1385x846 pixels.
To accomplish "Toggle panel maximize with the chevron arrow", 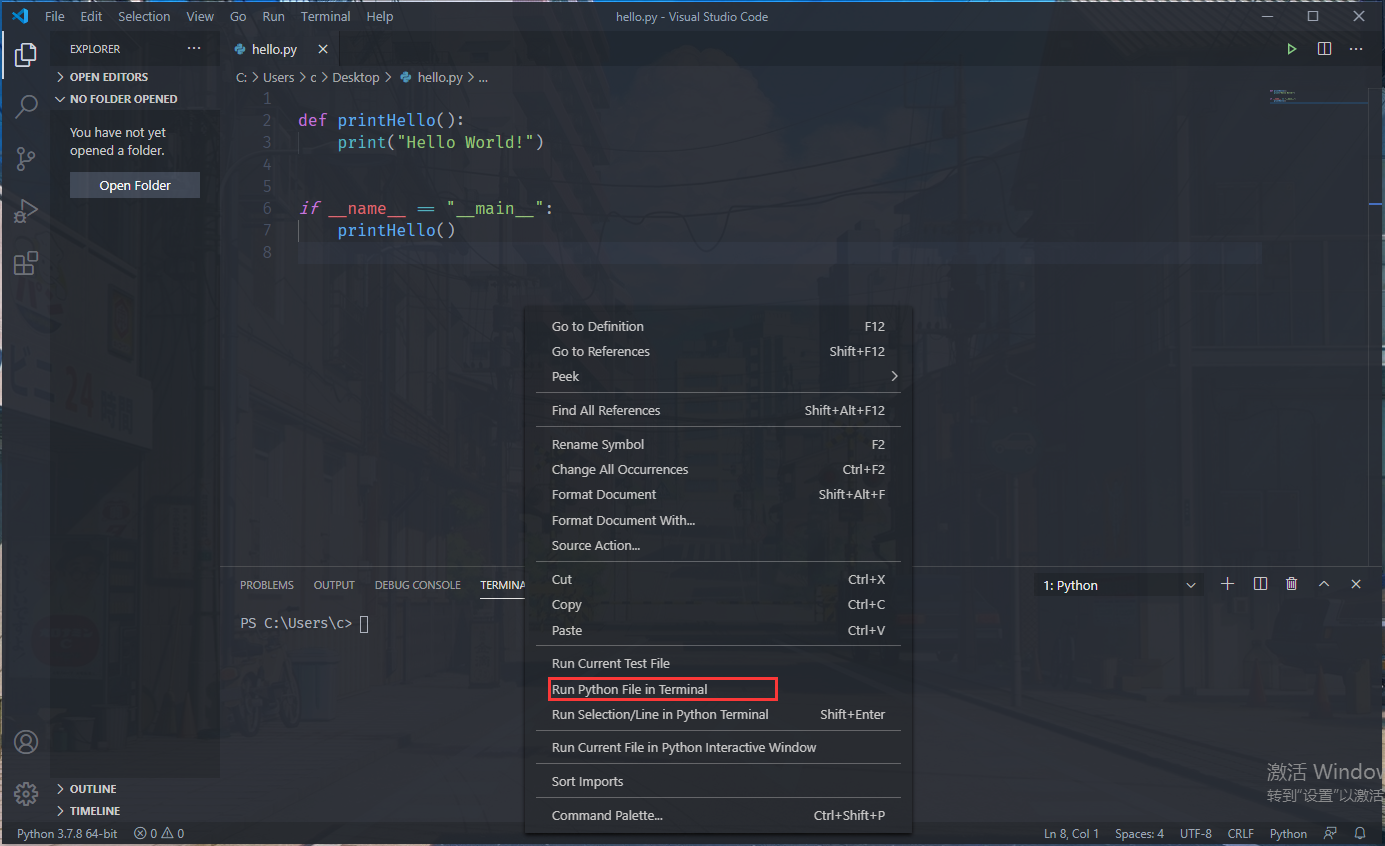I will (x=1324, y=583).
